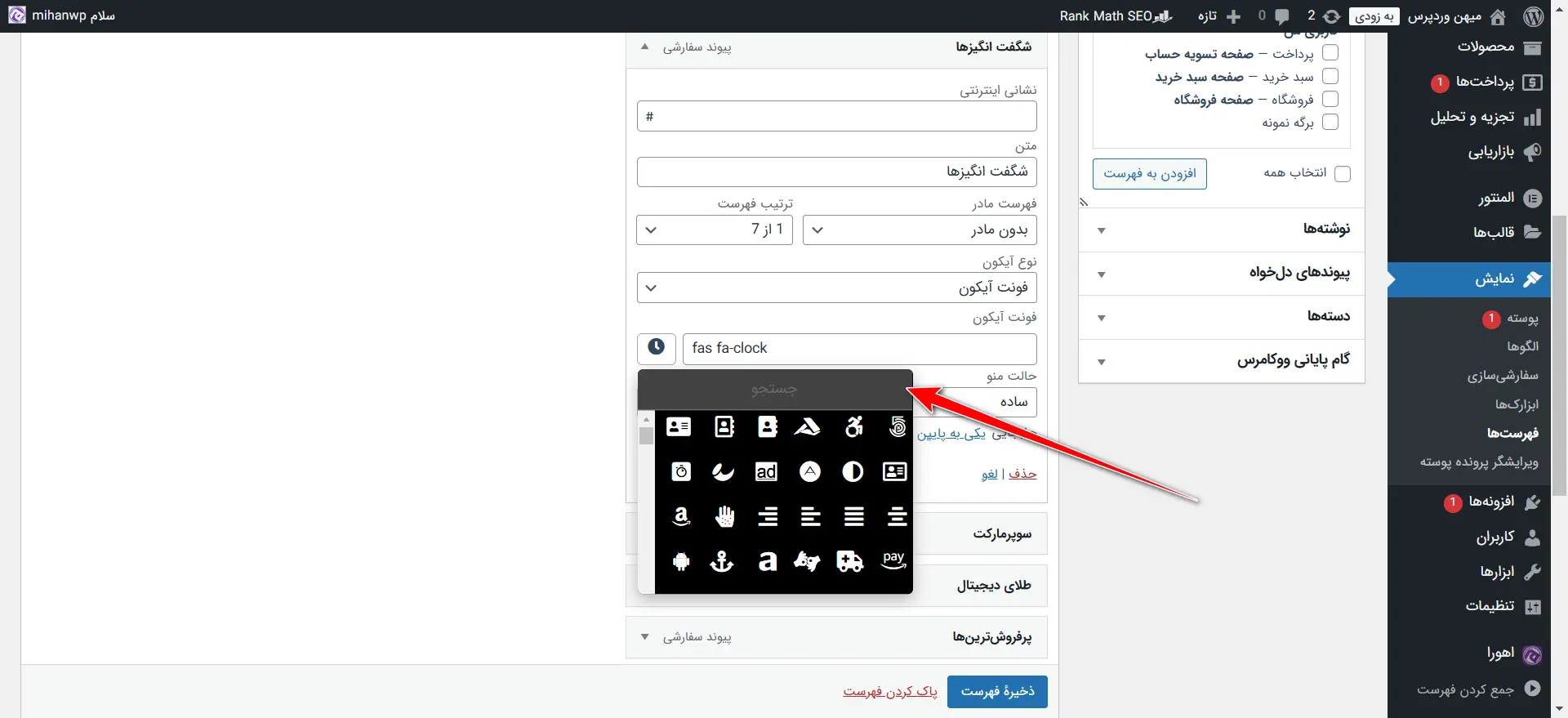
Task: Click the 'پاک کردن فهرست' link
Action: point(890,692)
